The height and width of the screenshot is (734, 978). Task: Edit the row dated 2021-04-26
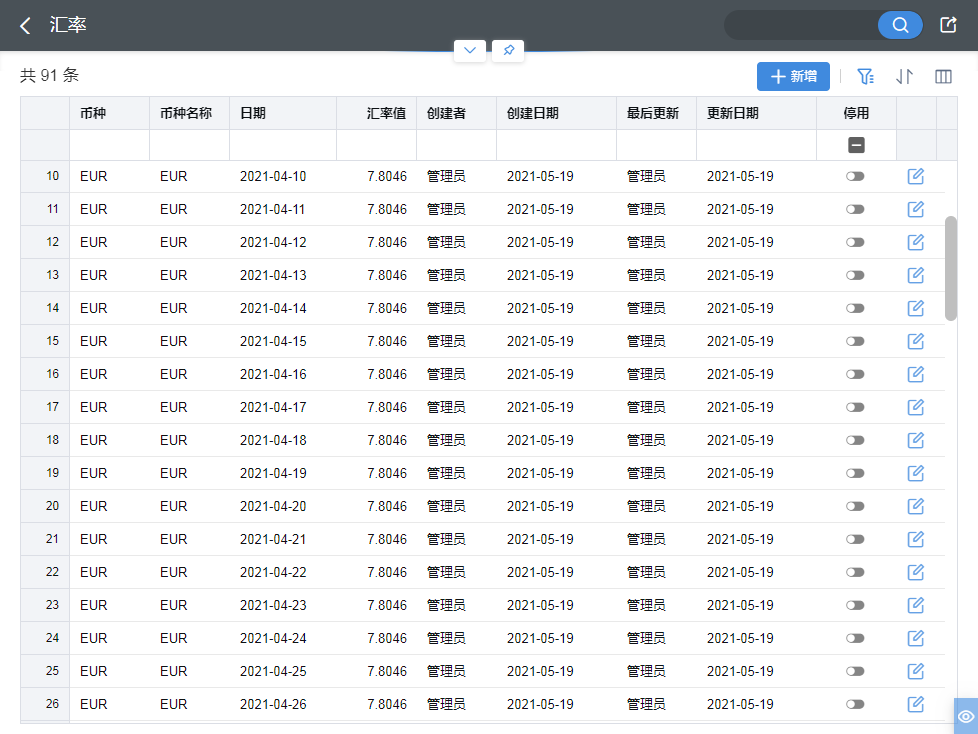point(916,704)
